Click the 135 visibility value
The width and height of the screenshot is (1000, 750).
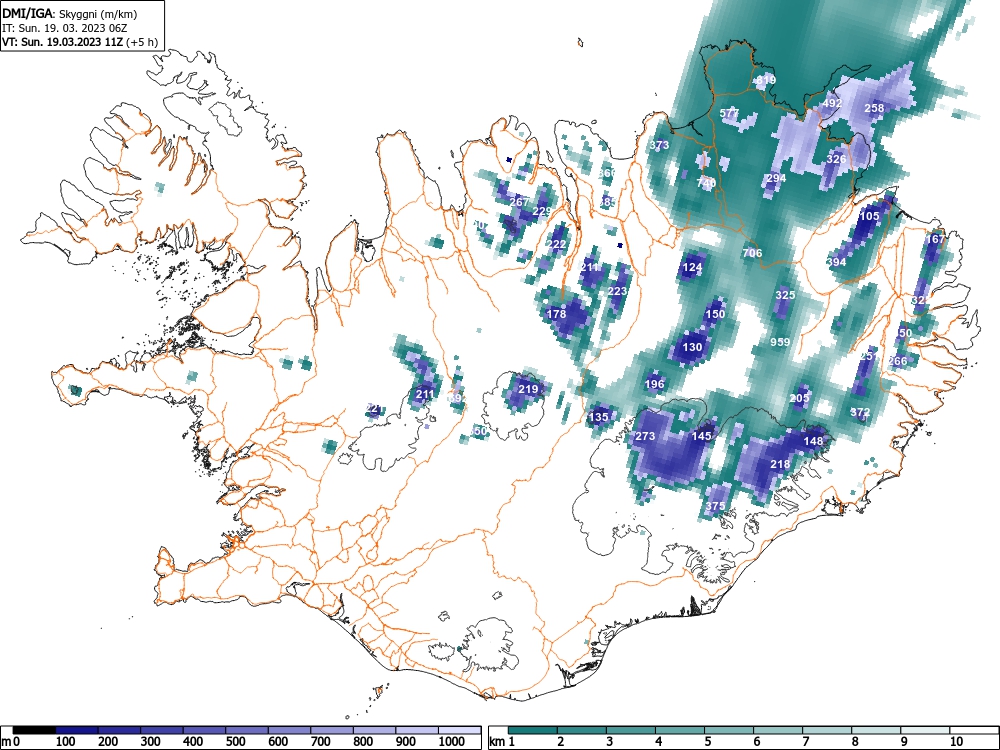pos(599,418)
